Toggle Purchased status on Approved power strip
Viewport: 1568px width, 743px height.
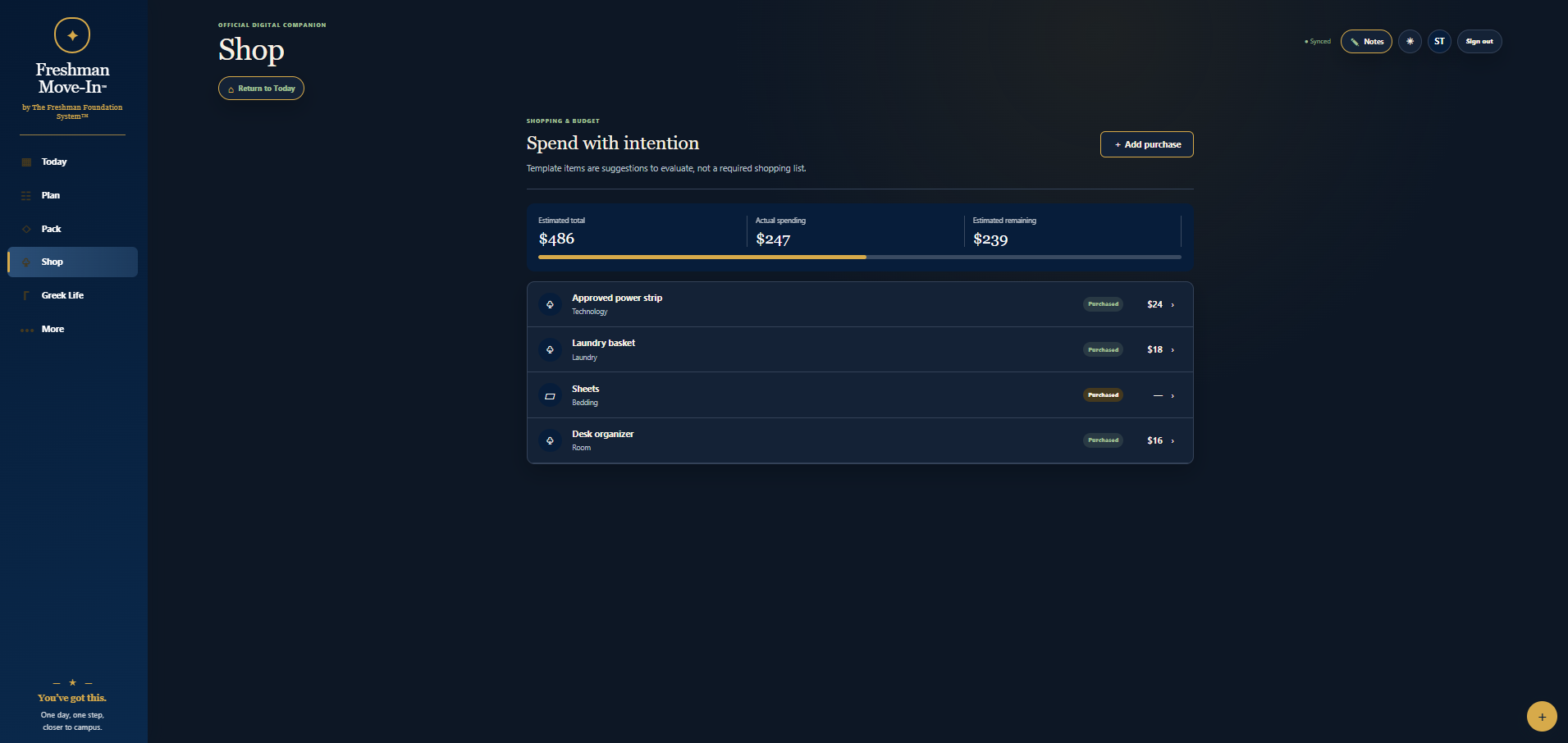pyautogui.click(x=1103, y=304)
